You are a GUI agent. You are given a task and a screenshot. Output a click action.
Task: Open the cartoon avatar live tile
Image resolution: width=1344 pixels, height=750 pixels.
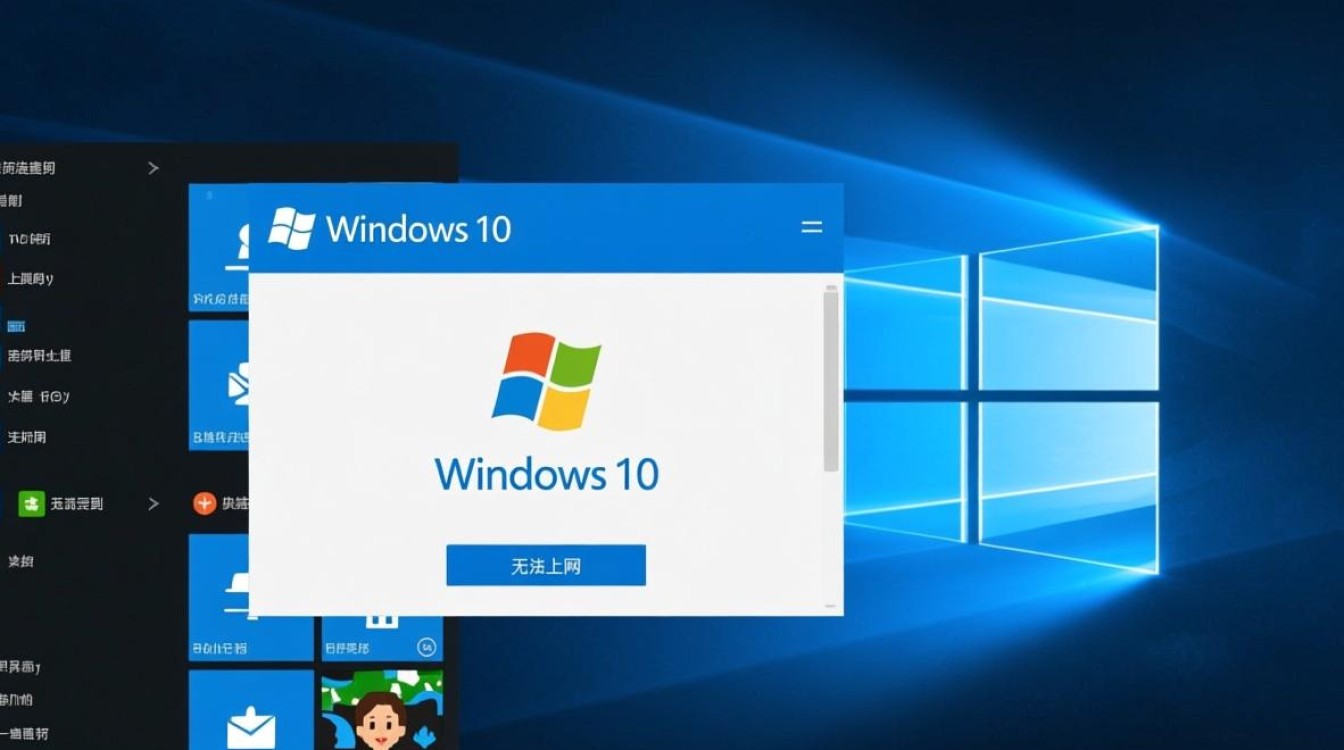click(381, 711)
